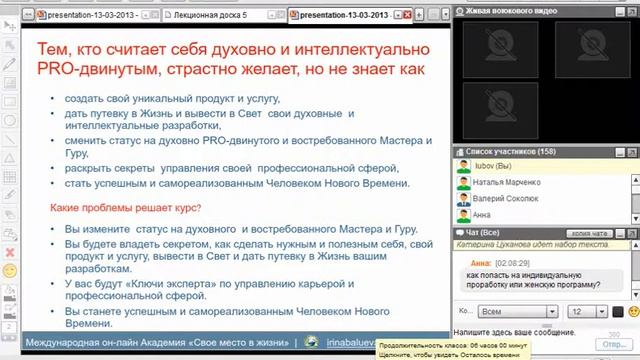The width and height of the screenshot is (640, 360).
Task: Select the arrow pointer tool
Action: tap(9, 45)
